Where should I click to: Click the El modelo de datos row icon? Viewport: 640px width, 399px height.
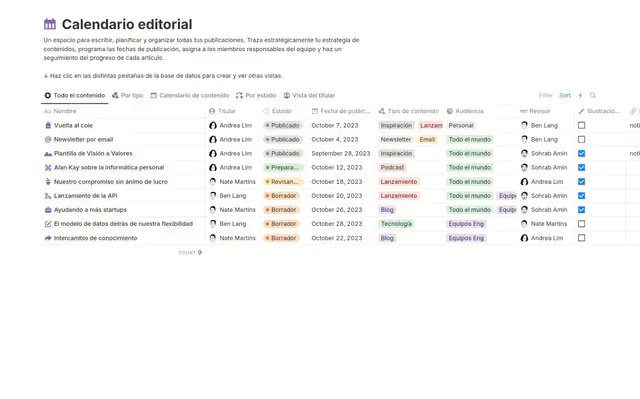48,224
